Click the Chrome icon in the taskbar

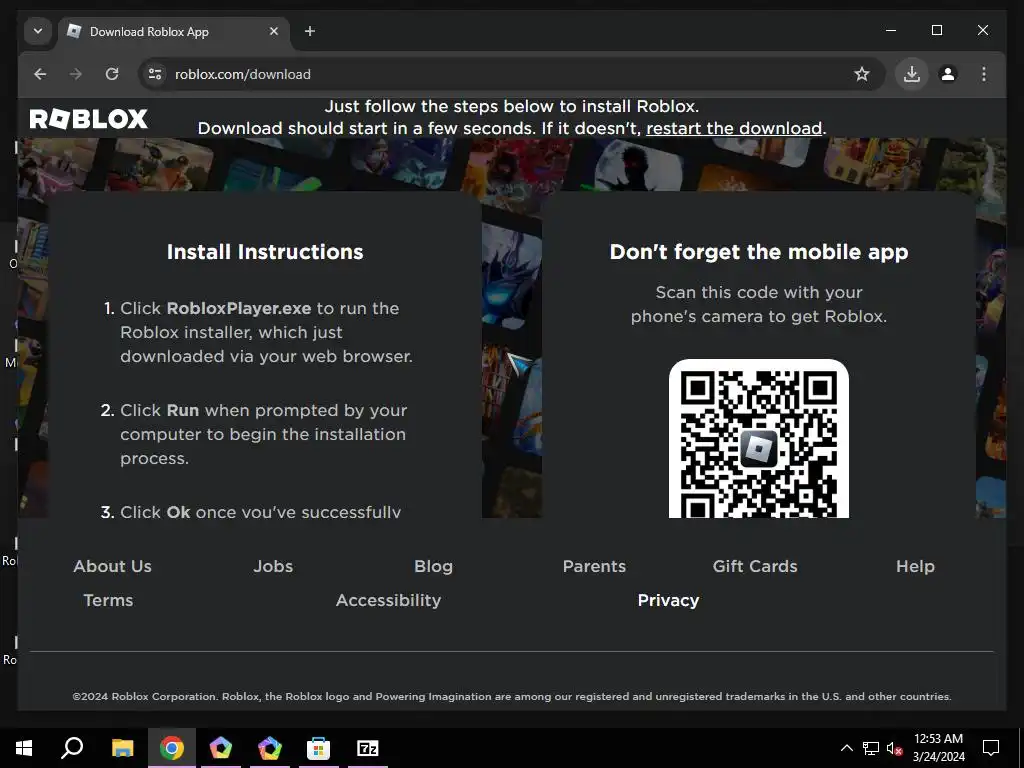pyautogui.click(x=172, y=748)
